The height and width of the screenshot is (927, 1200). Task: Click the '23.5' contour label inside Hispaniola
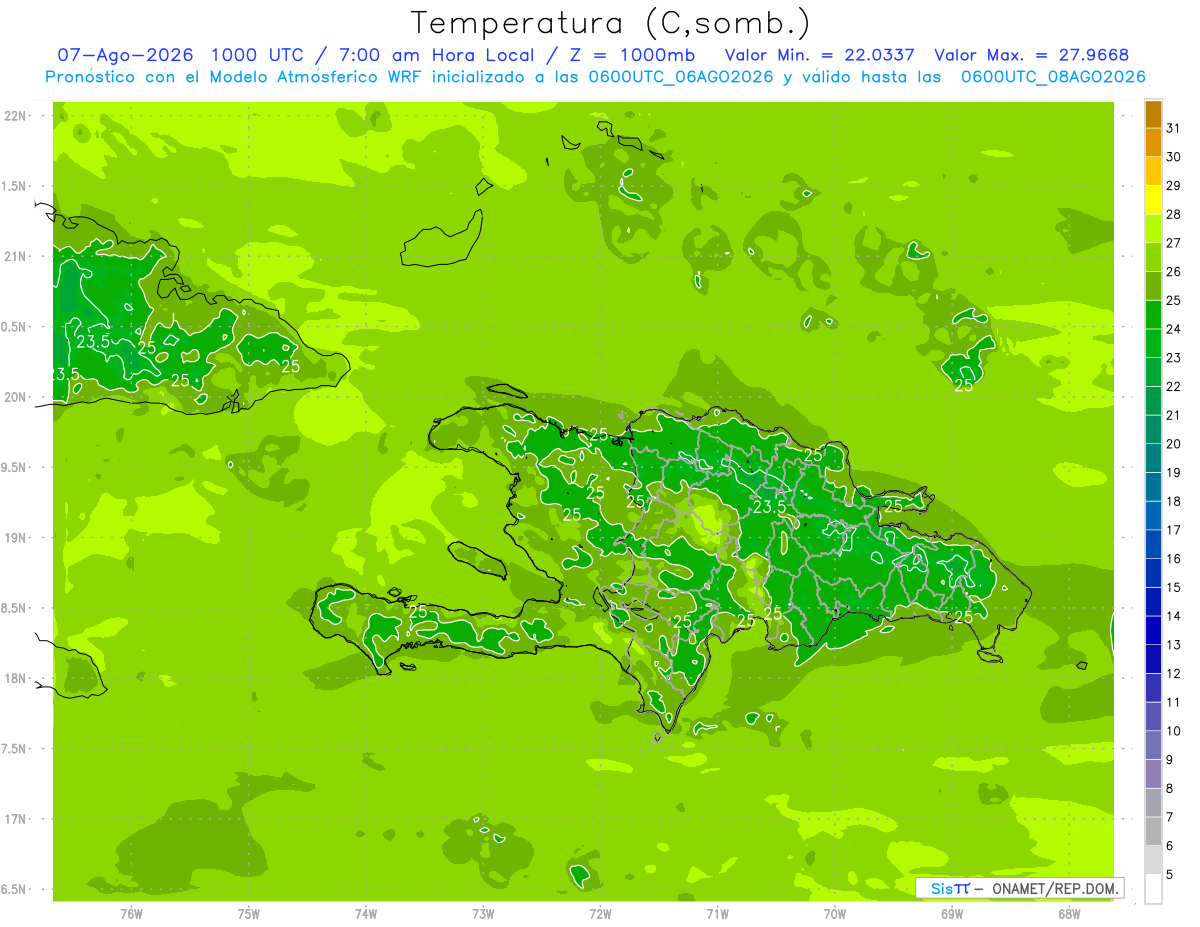tap(769, 507)
